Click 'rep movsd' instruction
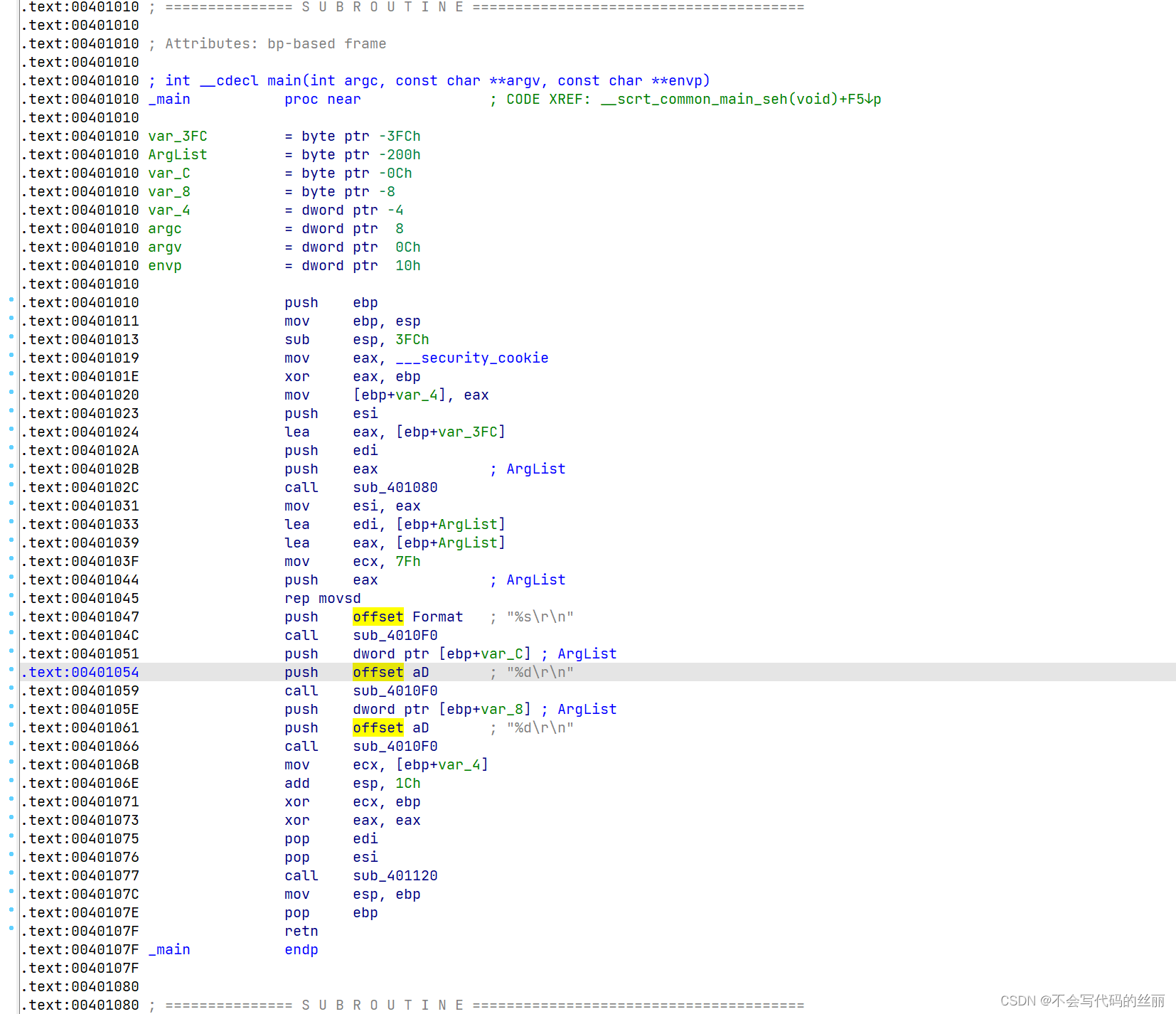Screen dimensions: 1176x1014 (x=323, y=598)
